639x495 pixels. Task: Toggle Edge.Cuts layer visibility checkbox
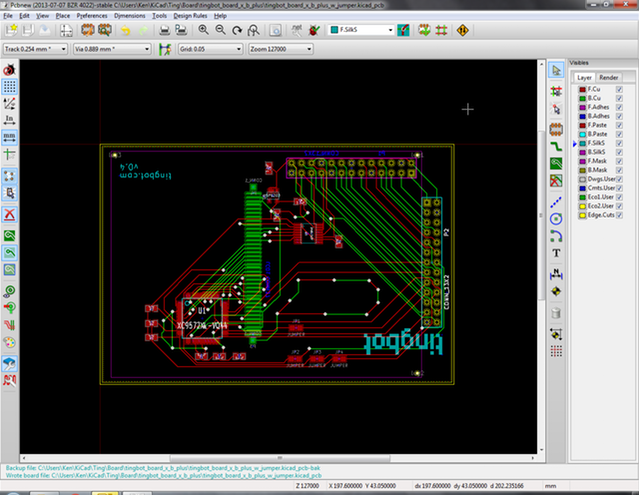click(x=619, y=215)
